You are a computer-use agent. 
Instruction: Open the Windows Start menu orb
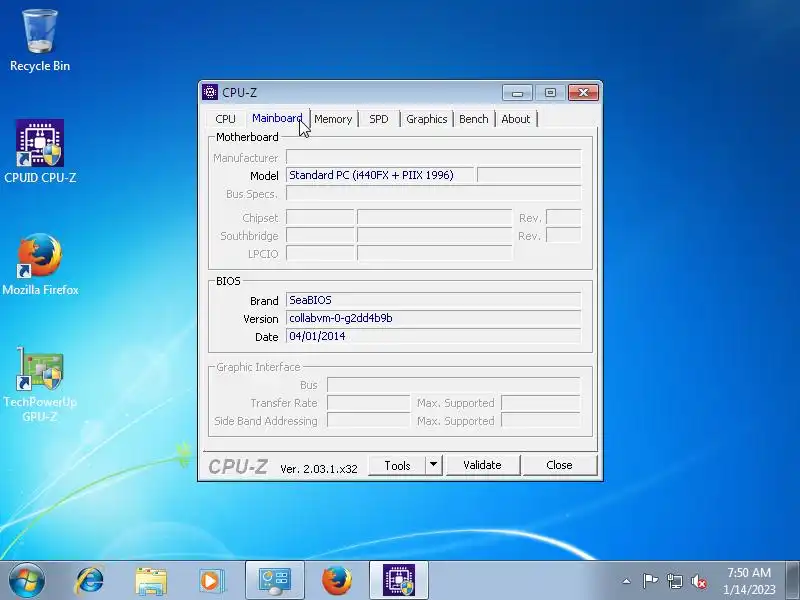(x=27, y=580)
